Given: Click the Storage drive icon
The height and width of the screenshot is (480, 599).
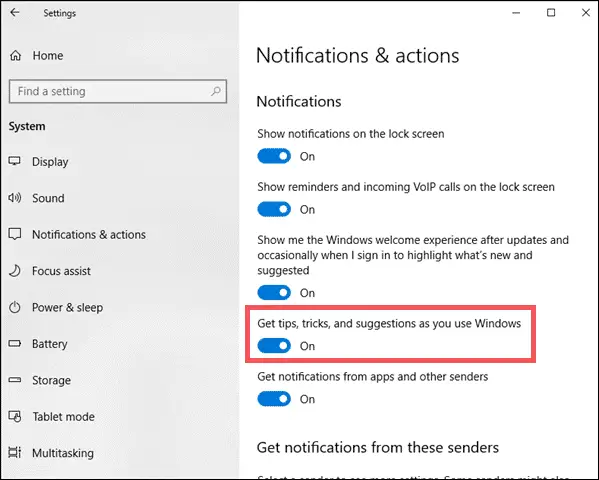Looking at the screenshot, I should pyautogui.click(x=15, y=380).
